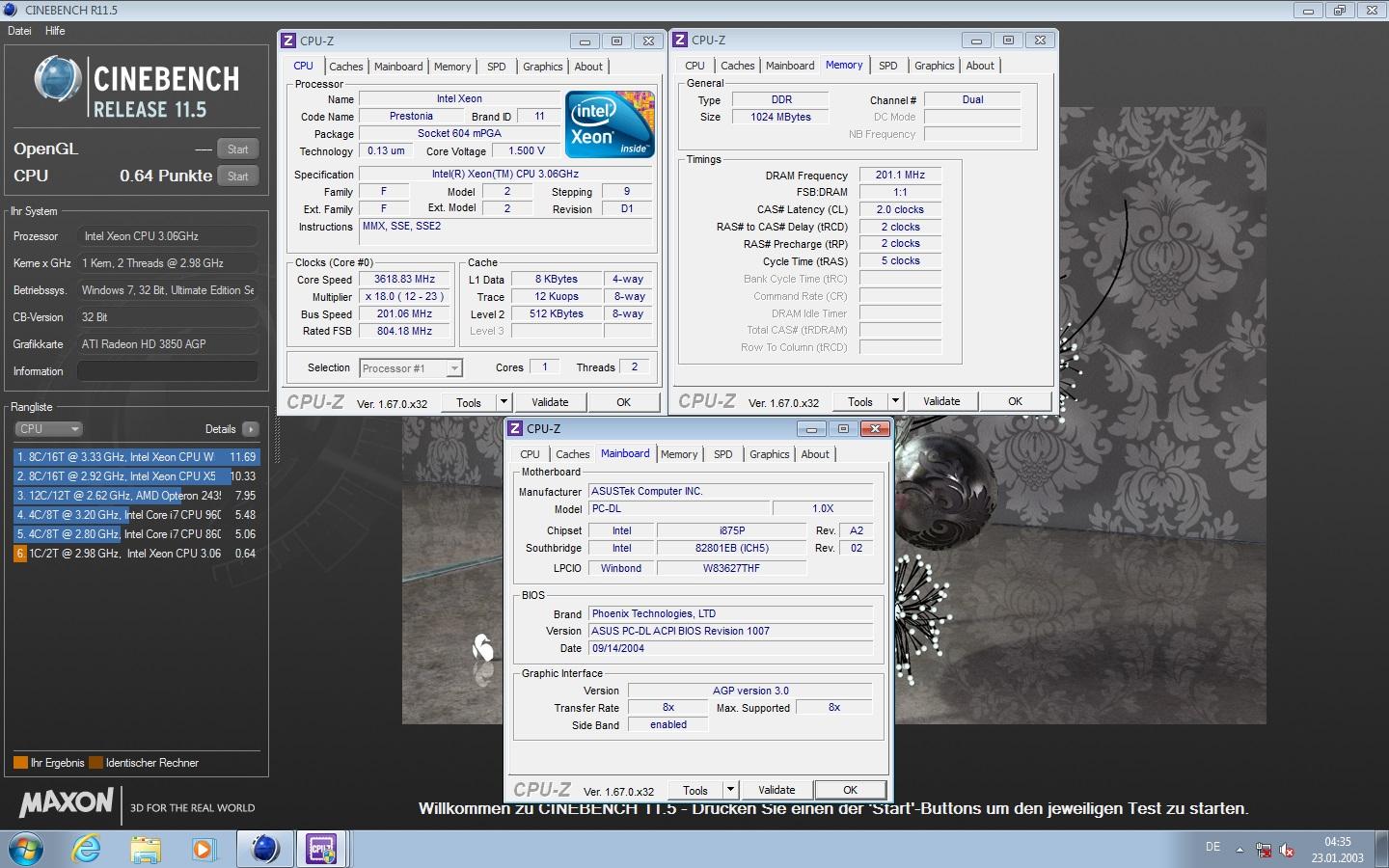
Task: Click OK in Mainboard window
Action: coord(851,790)
